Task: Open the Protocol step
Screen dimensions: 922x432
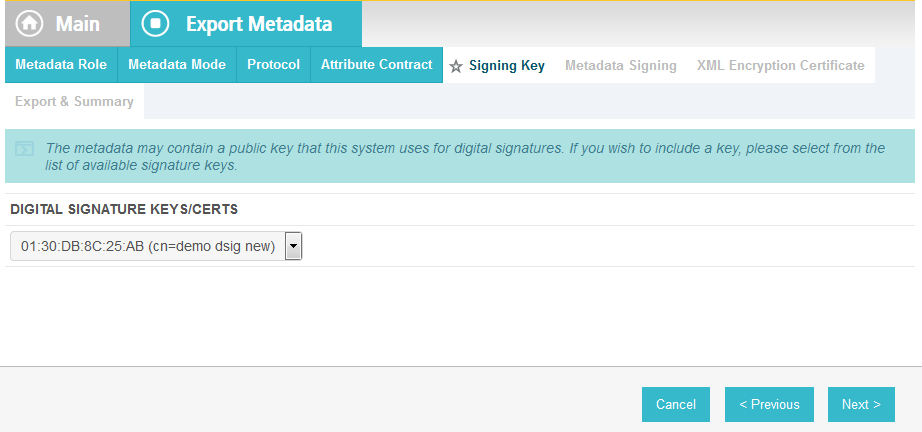Action: click(x=273, y=65)
